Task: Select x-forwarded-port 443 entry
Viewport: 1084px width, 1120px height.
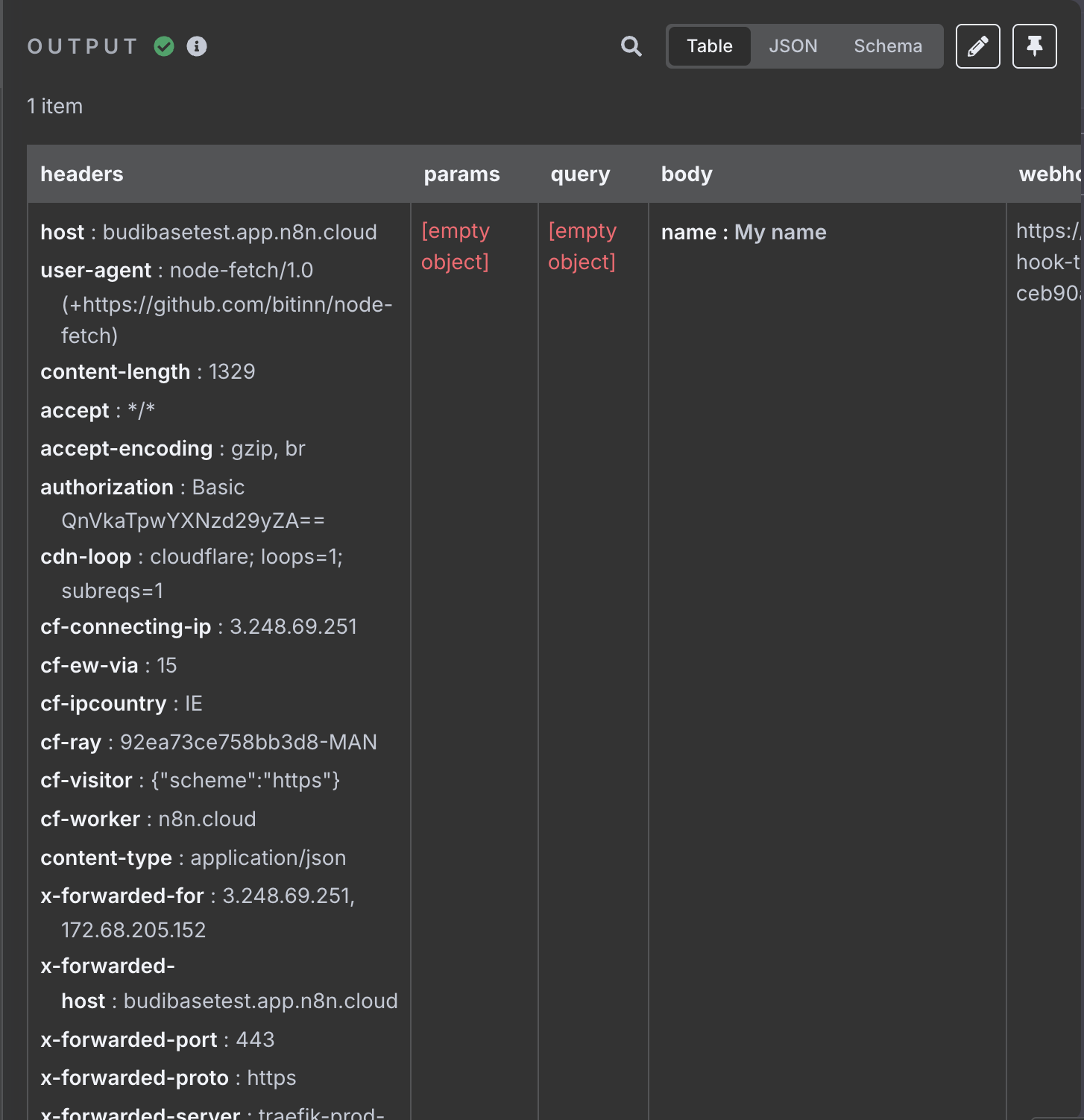Action: click(x=157, y=1039)
